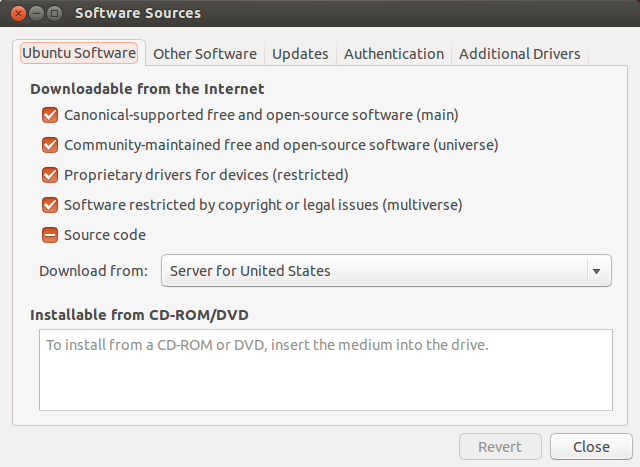The image size is (640, 467).
Task: Select the Ubuntu Software tab
Action: 79,53
